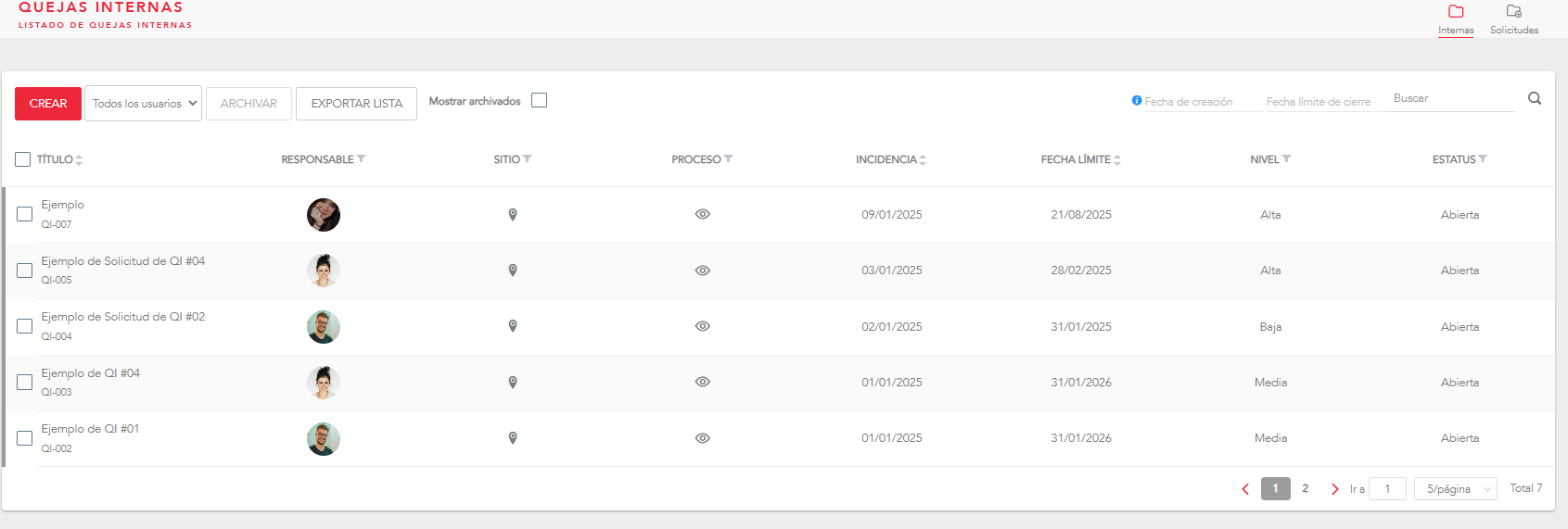Click EXPORTAR LISTA button
Image resolution: width=1568 pixels, height=529 pixels.
pos(356,104)
